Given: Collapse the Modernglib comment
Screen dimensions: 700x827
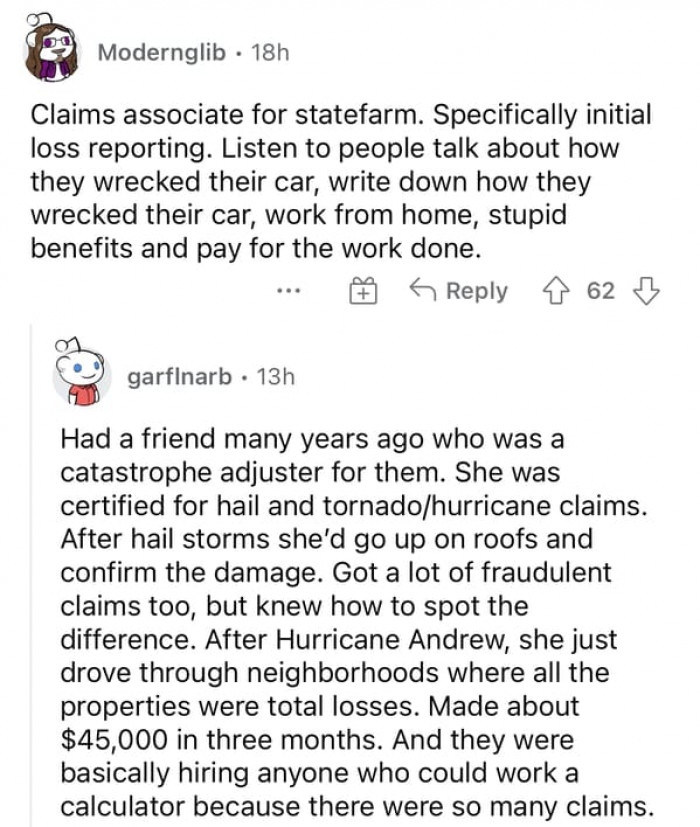Looking at the screenshot, I should [x=160, y=54].
